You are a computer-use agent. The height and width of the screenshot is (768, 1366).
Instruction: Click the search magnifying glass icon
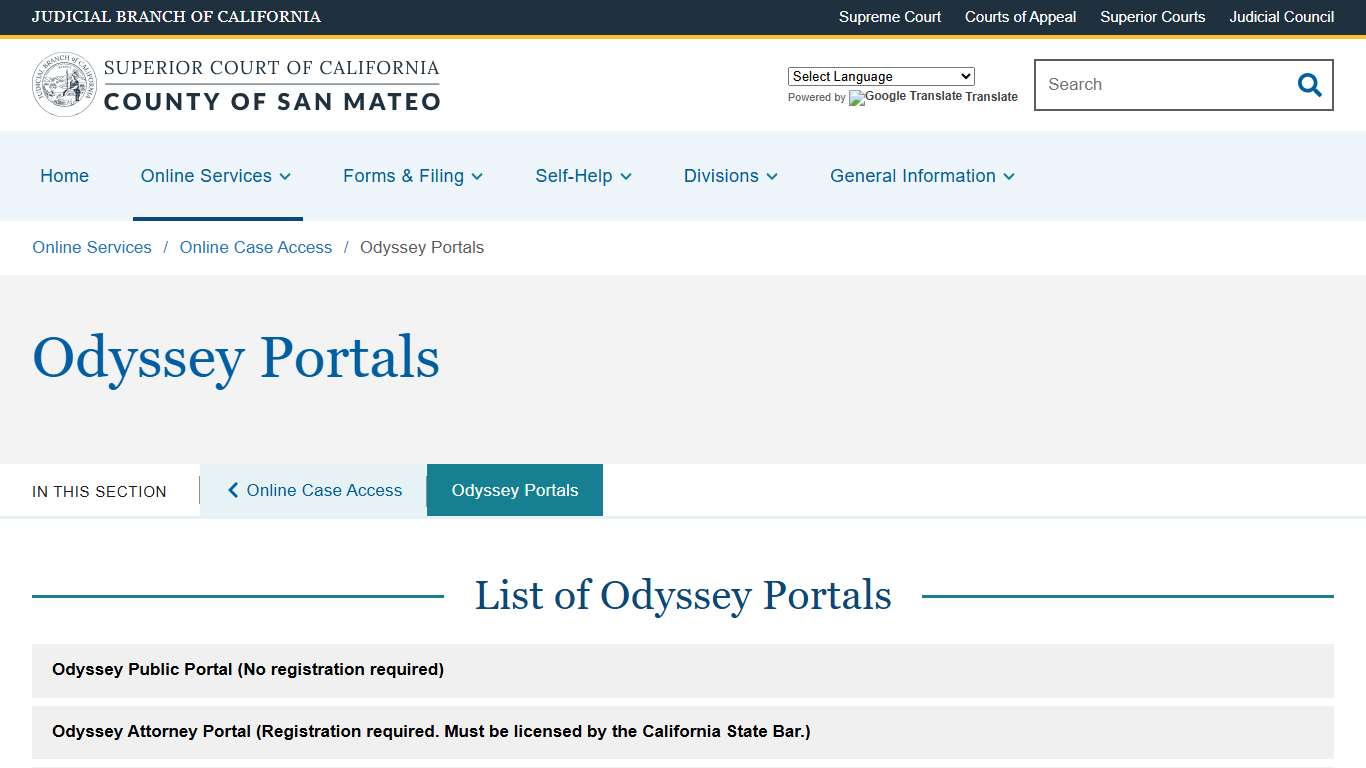1309,85
